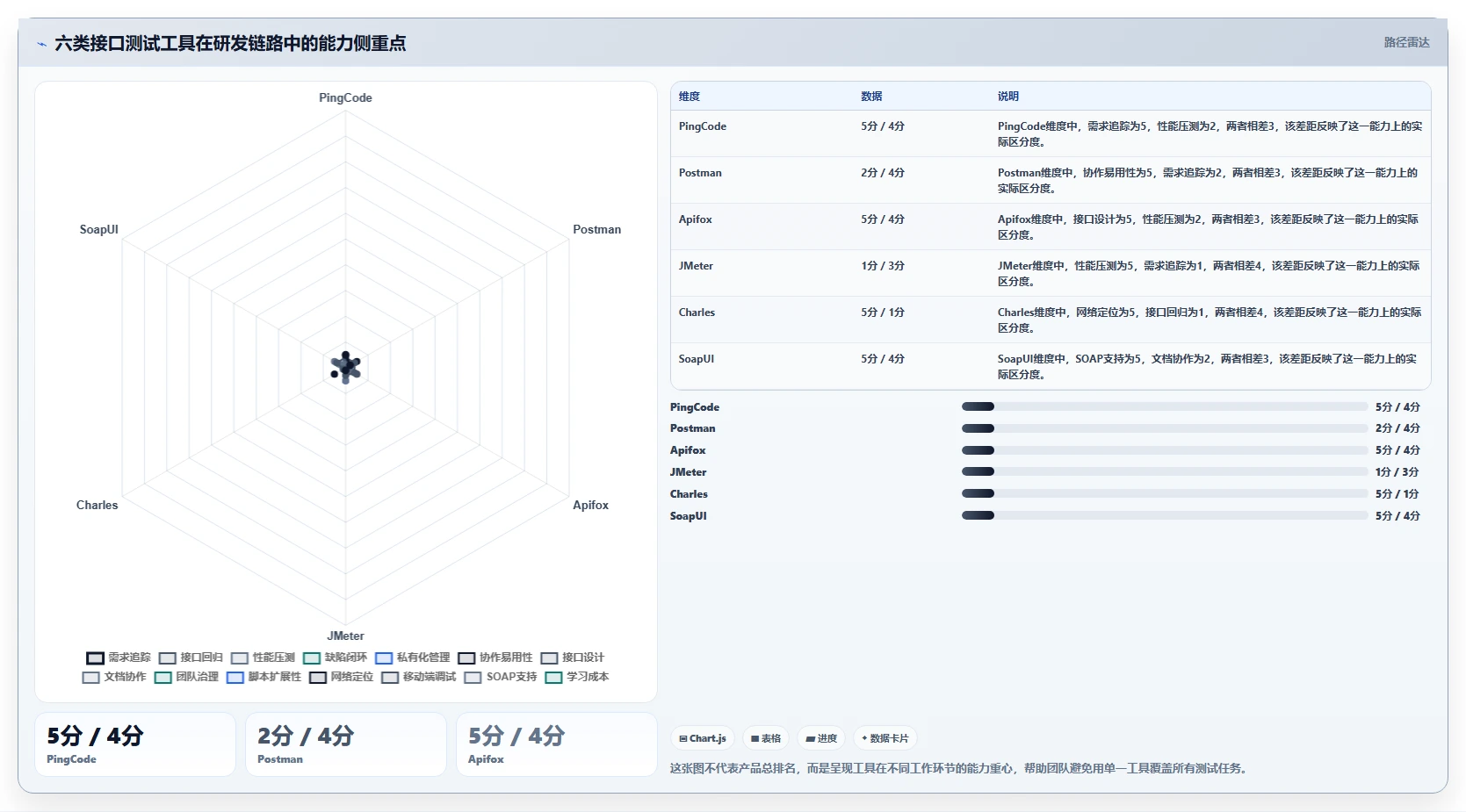
Task: Click the PingCode axis label on radar
Action: click(x=345, y=97)
